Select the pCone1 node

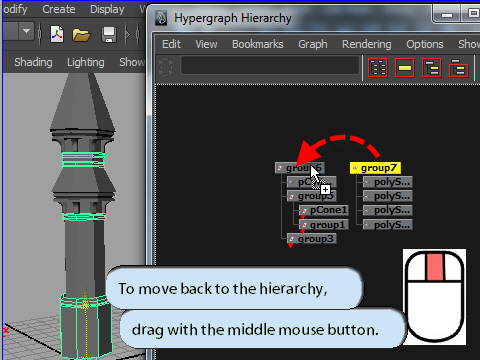click(x=324, y=210)
